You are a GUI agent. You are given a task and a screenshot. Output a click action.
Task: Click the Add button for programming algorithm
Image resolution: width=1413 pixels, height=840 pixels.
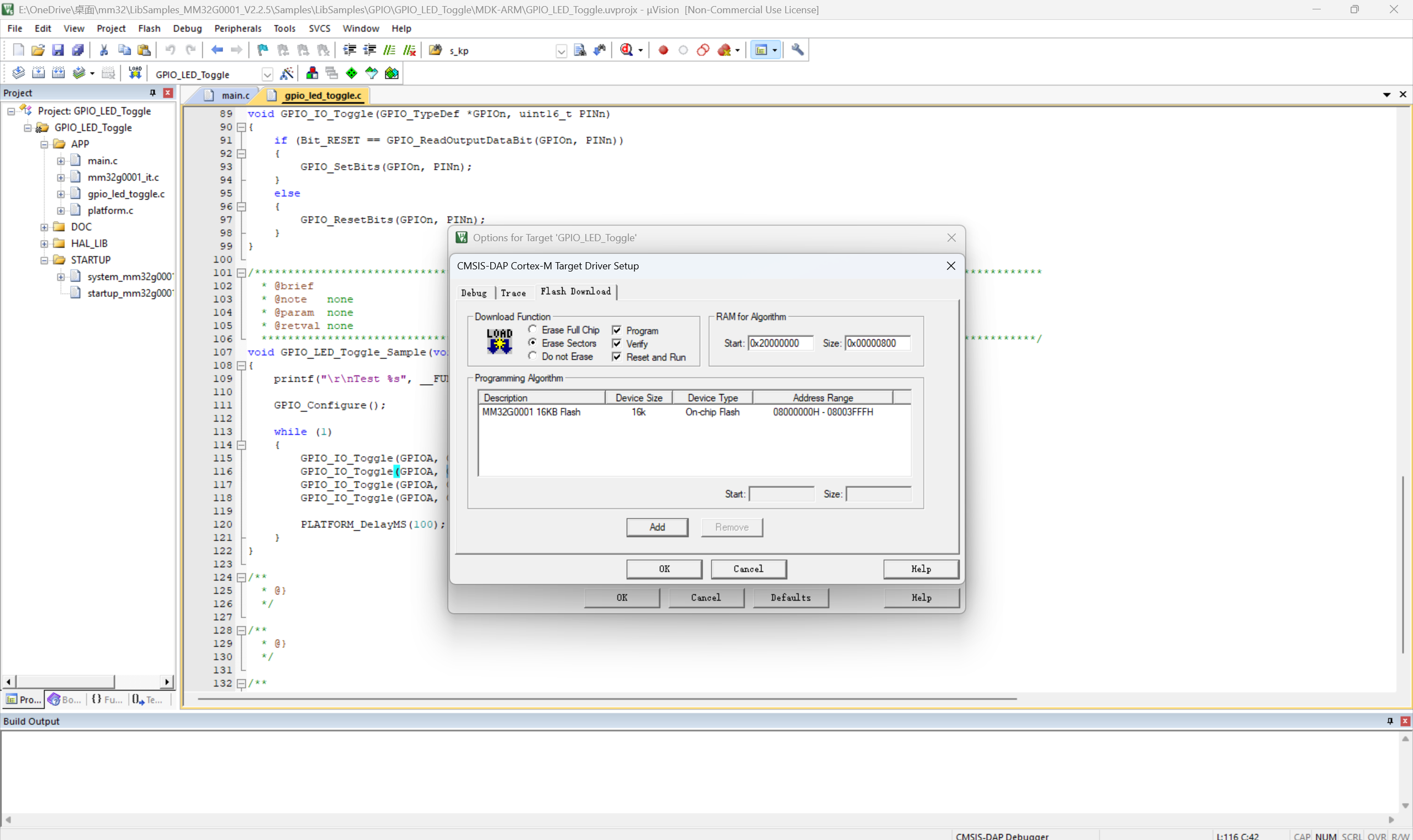[657, 527]
